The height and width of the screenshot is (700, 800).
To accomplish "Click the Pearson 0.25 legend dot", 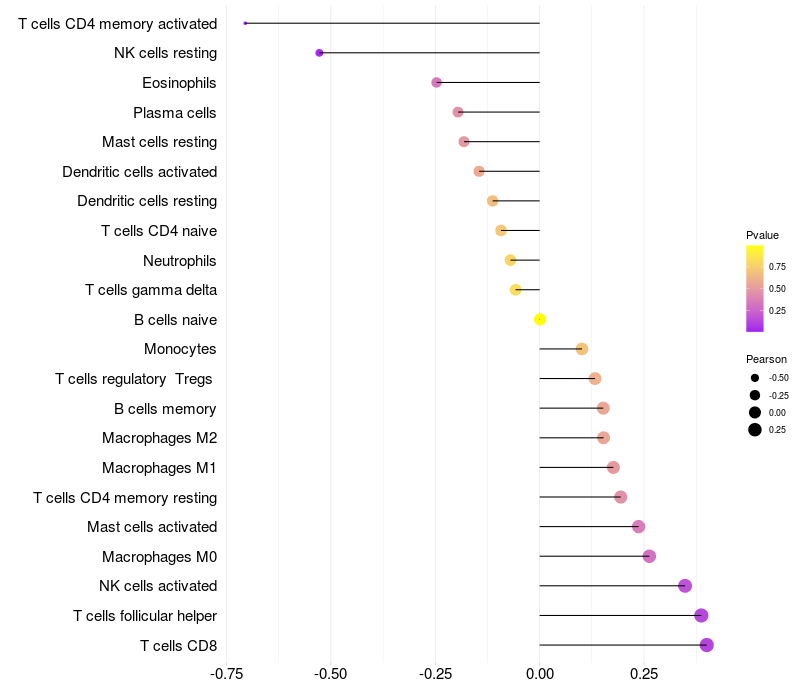I will (x=755, y=430).
